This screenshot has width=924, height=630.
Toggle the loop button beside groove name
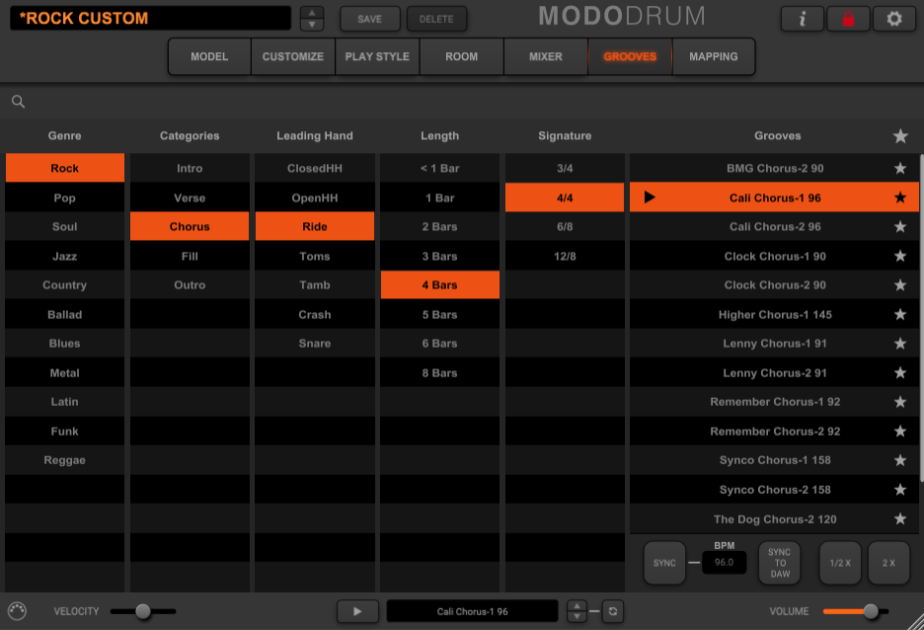[x=613, y=611]
